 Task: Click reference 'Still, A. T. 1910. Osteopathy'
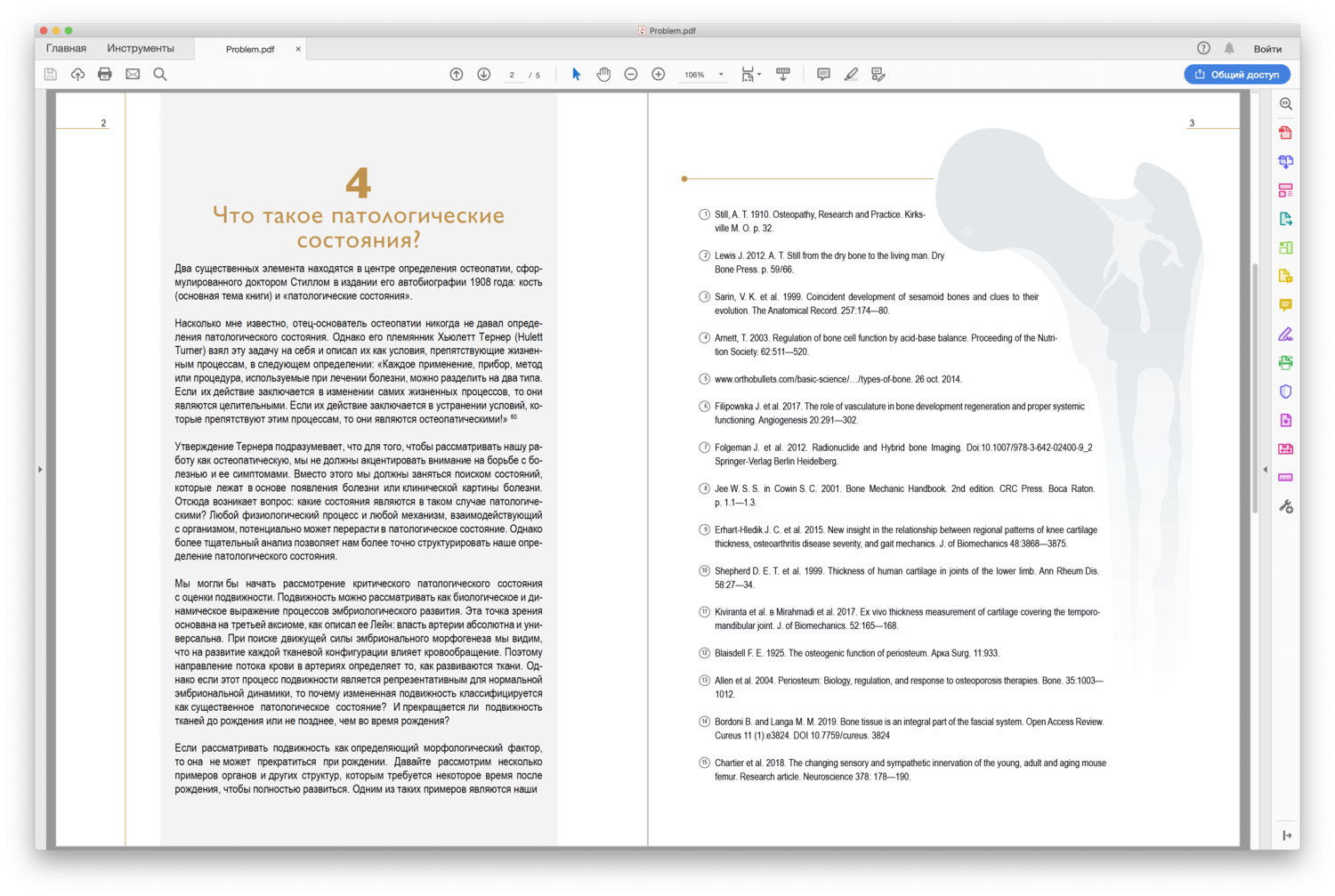coord(820,222)
